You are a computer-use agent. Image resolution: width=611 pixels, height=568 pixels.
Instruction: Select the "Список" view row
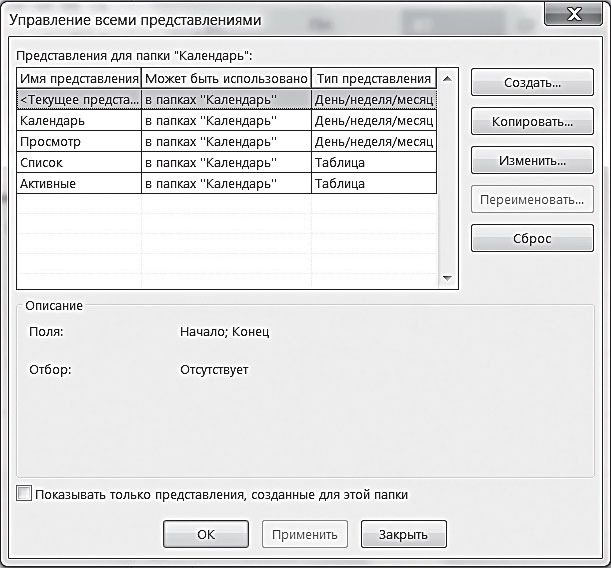[226, 162]
